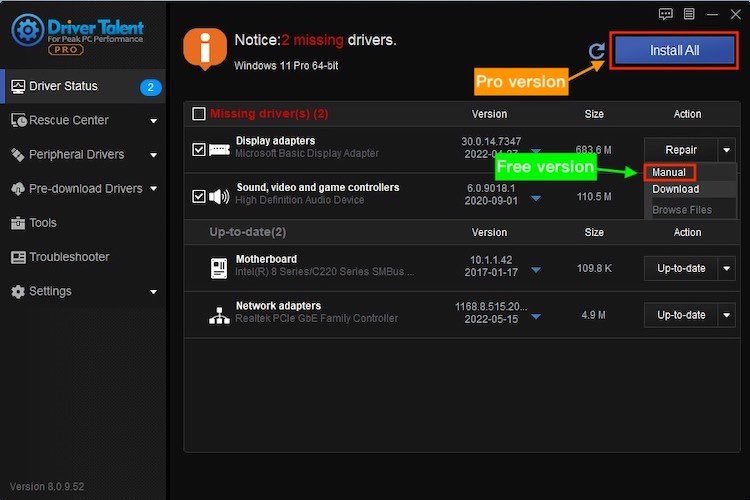Click the Intel(R) 8 Series/C220 SMBus text
Viewport: 750px width, 500px height.
[324, 272]
